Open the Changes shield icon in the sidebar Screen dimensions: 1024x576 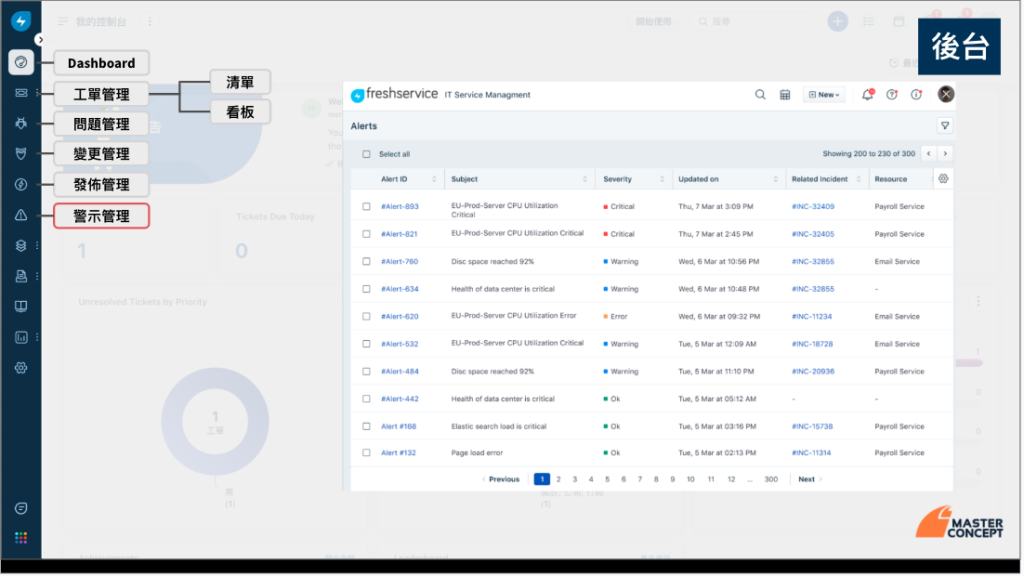point(21,154)
